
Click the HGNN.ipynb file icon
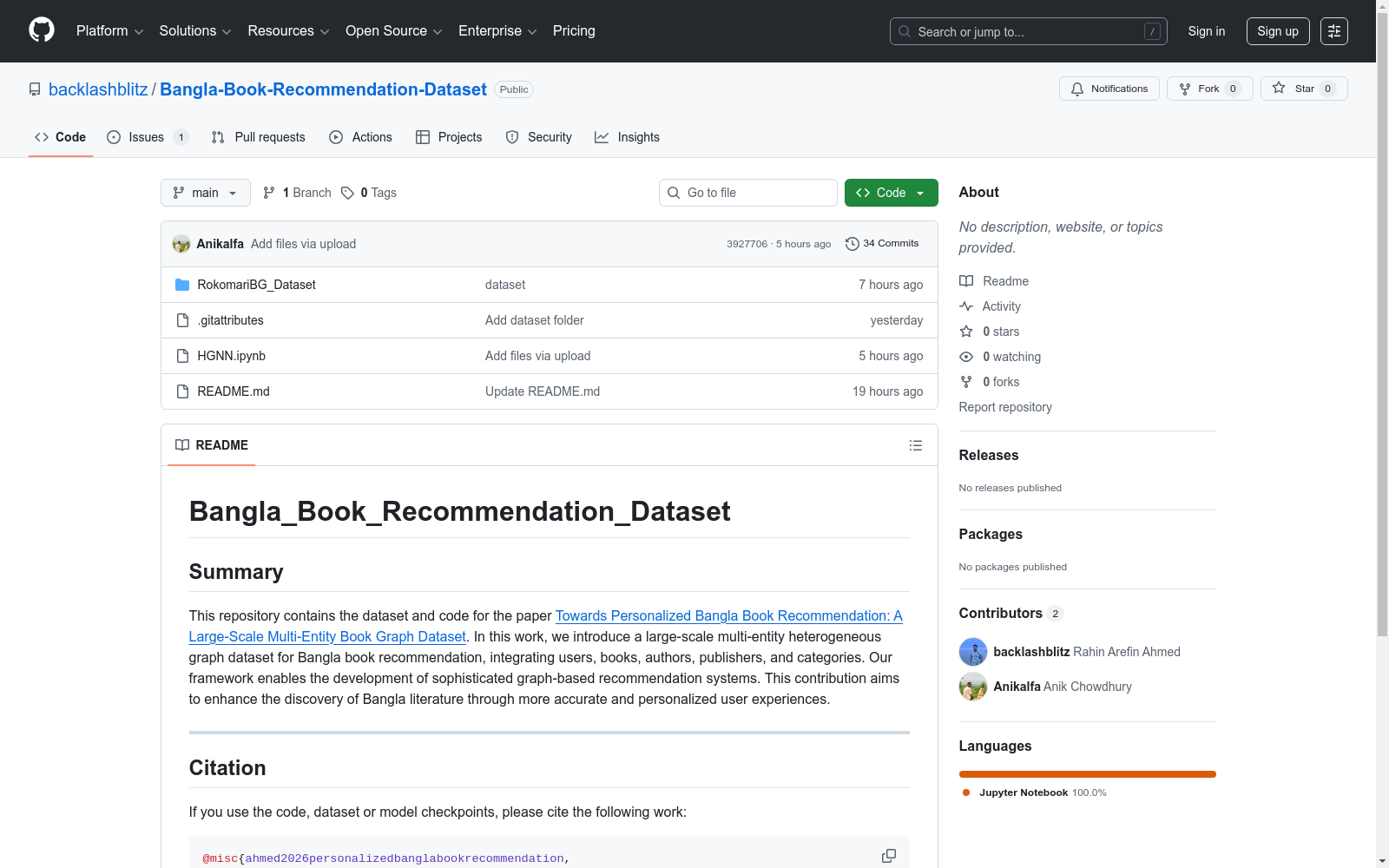click(182, 356)
